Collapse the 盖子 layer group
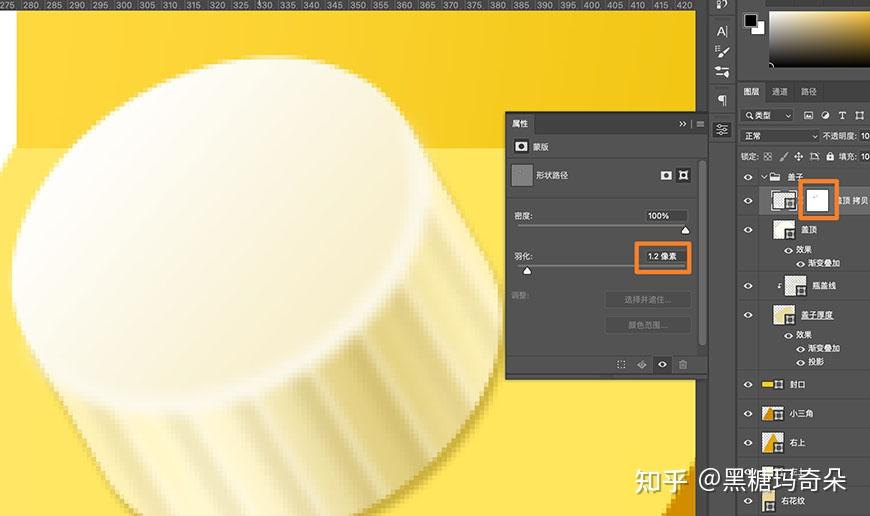 [764, 177]
